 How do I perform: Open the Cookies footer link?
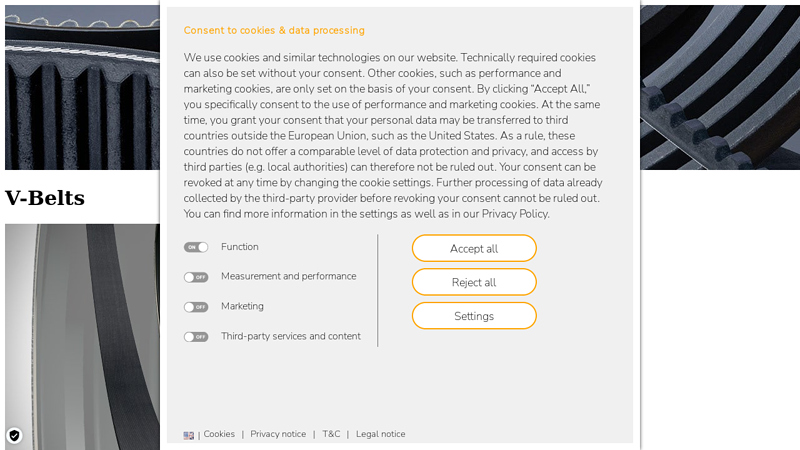pyautogui.click(x=219, y=434)
